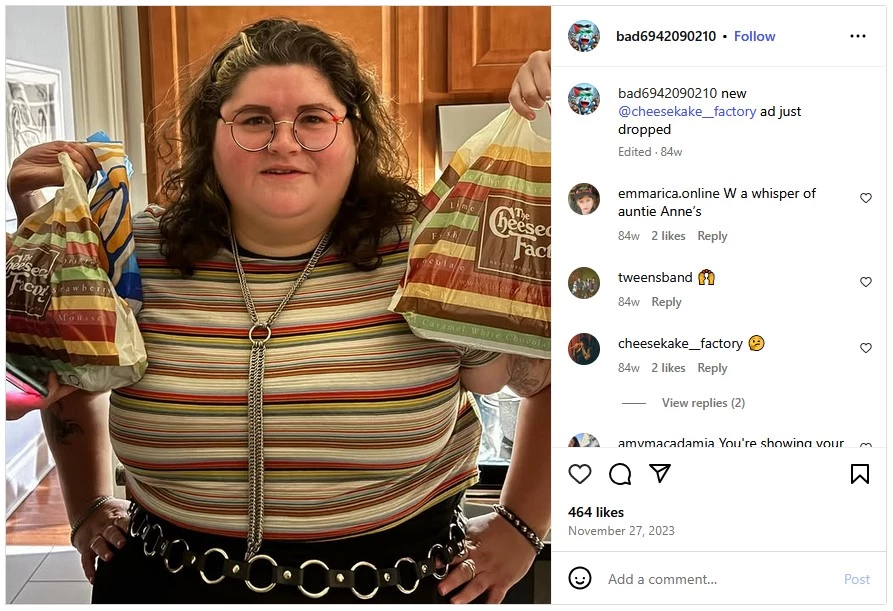
Task: View the 464 likes list
Action: click(x=596, y=512)
